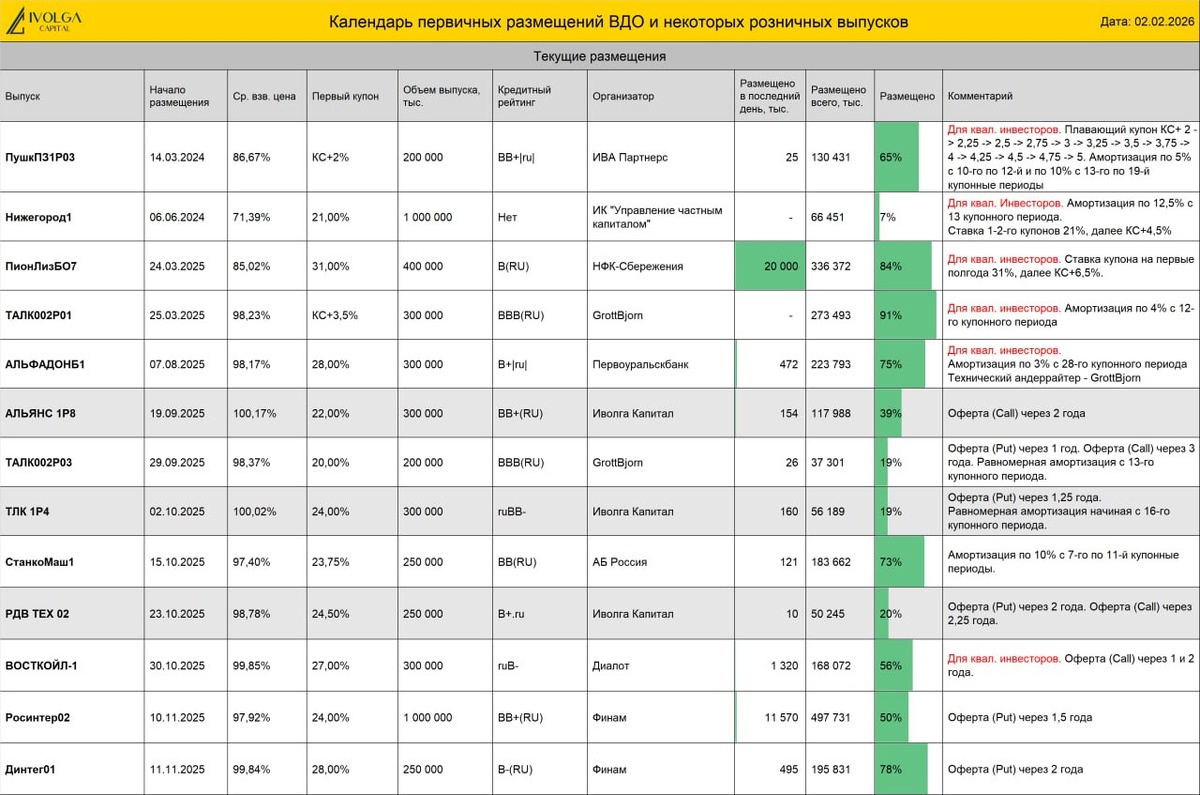This screenshot has width=1200, height=795.
Task: Click last-day placed value 1 320
Action: pos(784,665)
